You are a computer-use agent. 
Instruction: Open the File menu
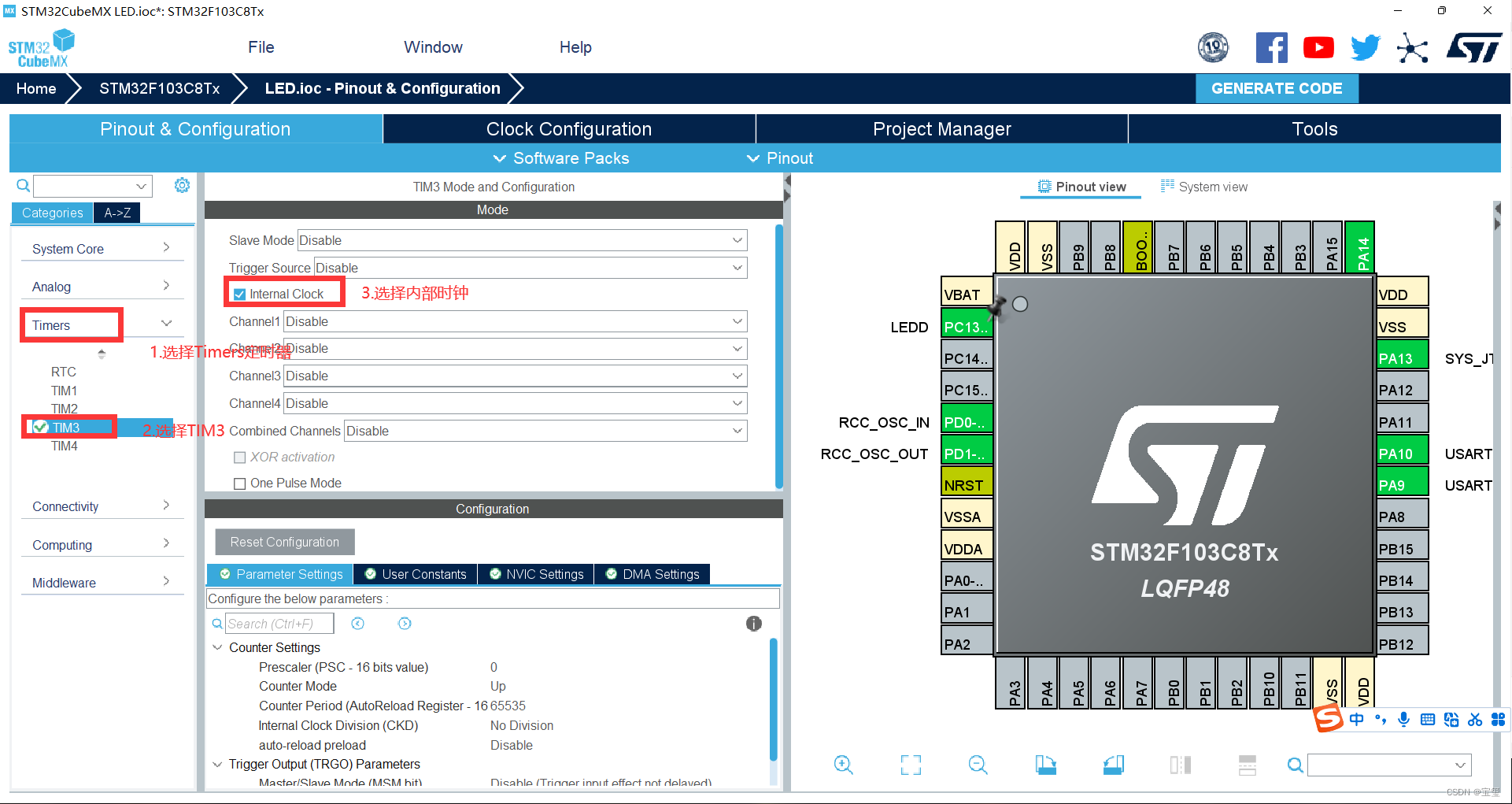pos(261,47)
